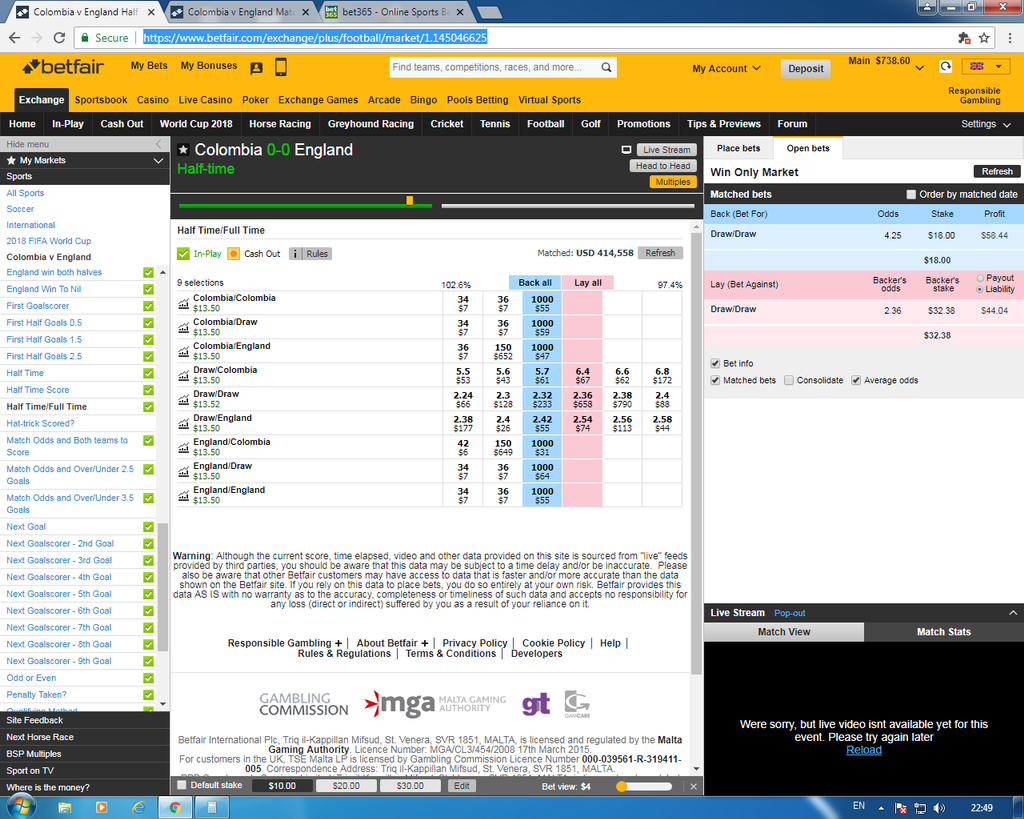1024x819 pixels.
Task: Open chart icon for Draw/Draw
Action: 184,399
